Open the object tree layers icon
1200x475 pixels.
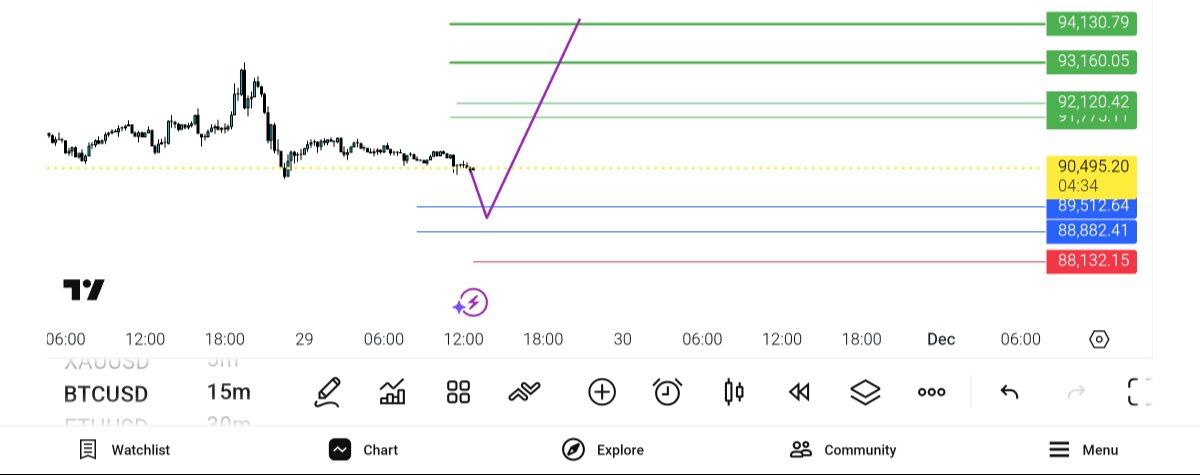pyautogui.click(x=865, y=392)
